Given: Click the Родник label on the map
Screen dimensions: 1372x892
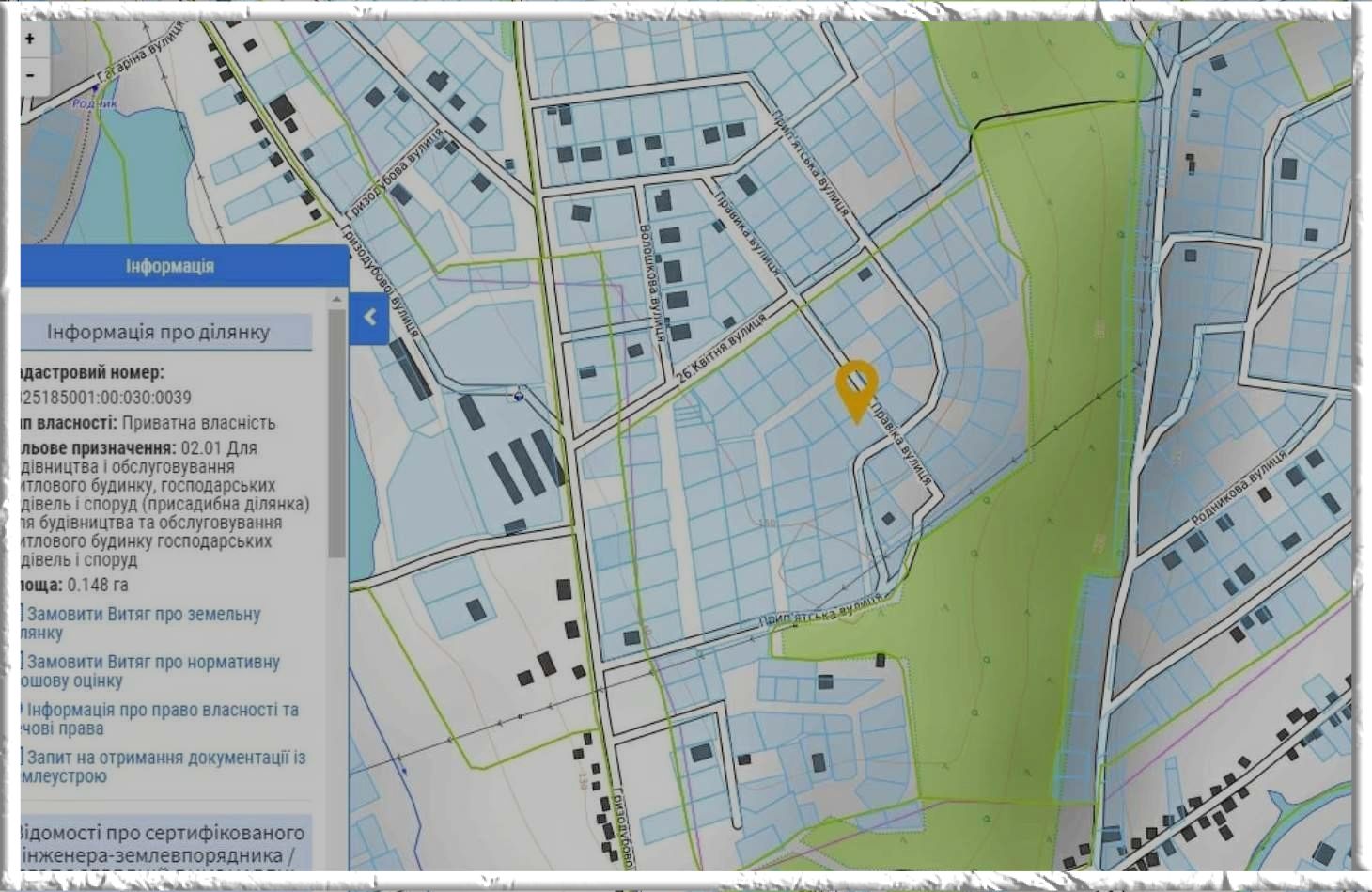Looking at the screenshot, I should point(95,103).
